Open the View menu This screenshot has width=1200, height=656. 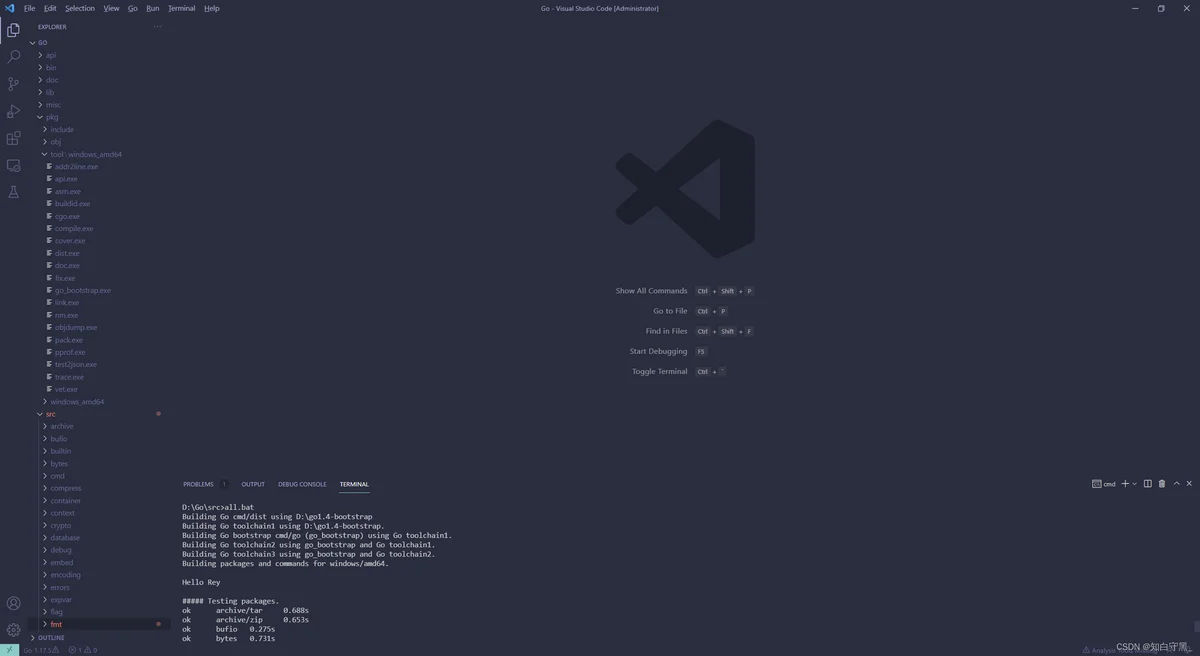tap(111, 8)
